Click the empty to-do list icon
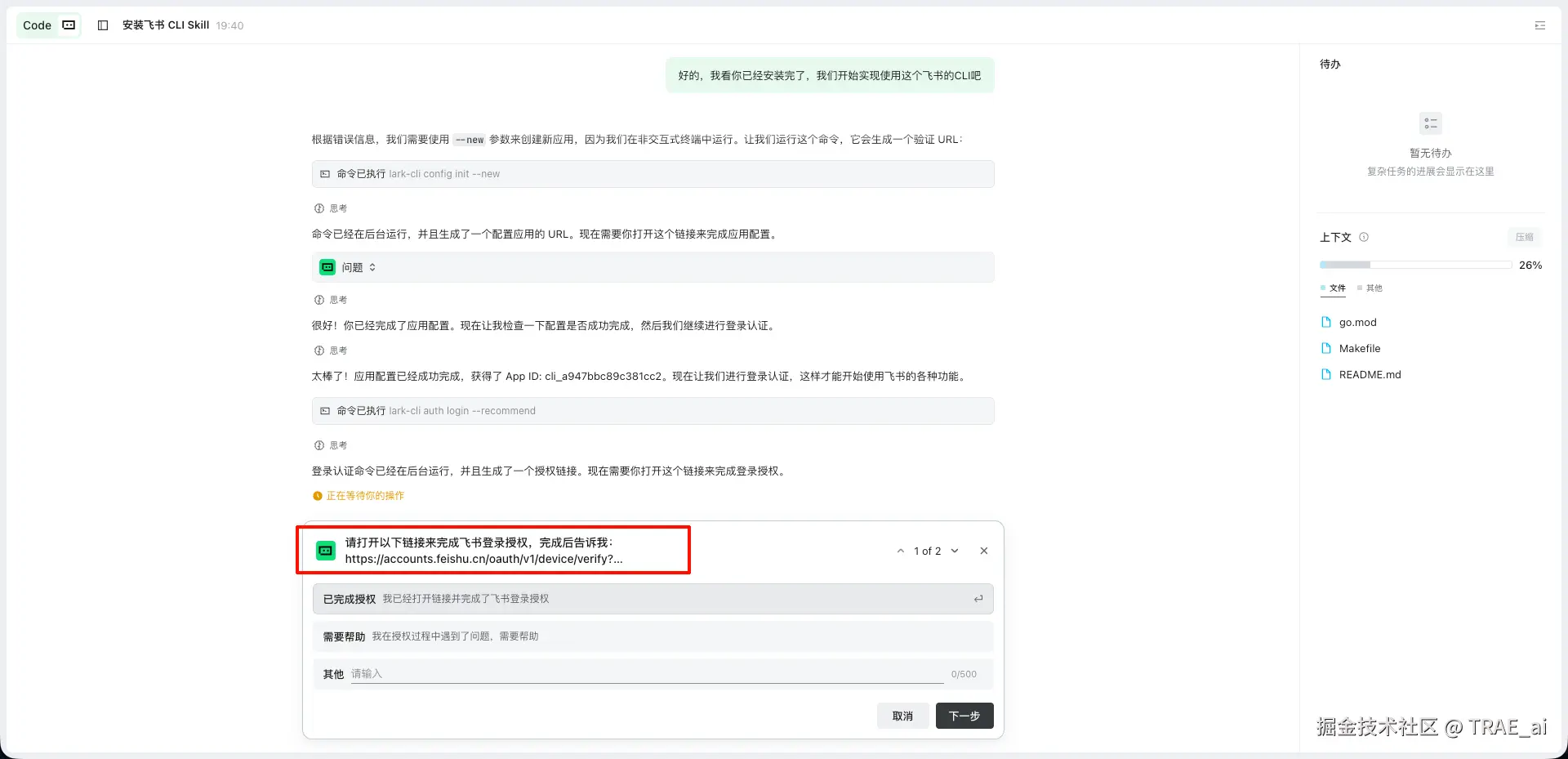 pos(1430,123)
